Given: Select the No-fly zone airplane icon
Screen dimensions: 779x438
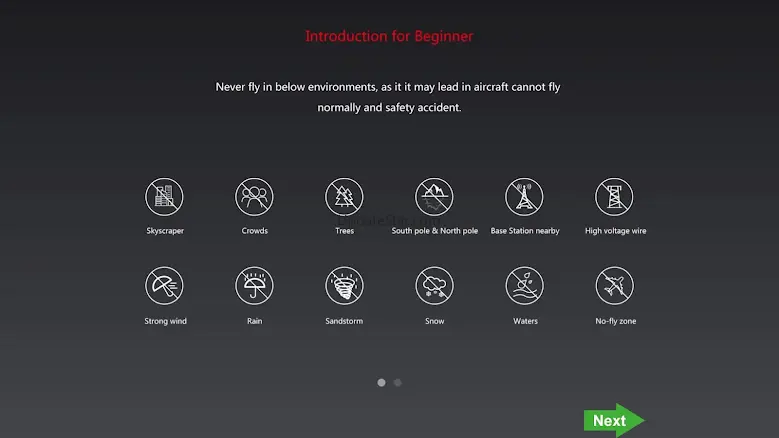Looking at the screenshot, I should coord(615,286).
